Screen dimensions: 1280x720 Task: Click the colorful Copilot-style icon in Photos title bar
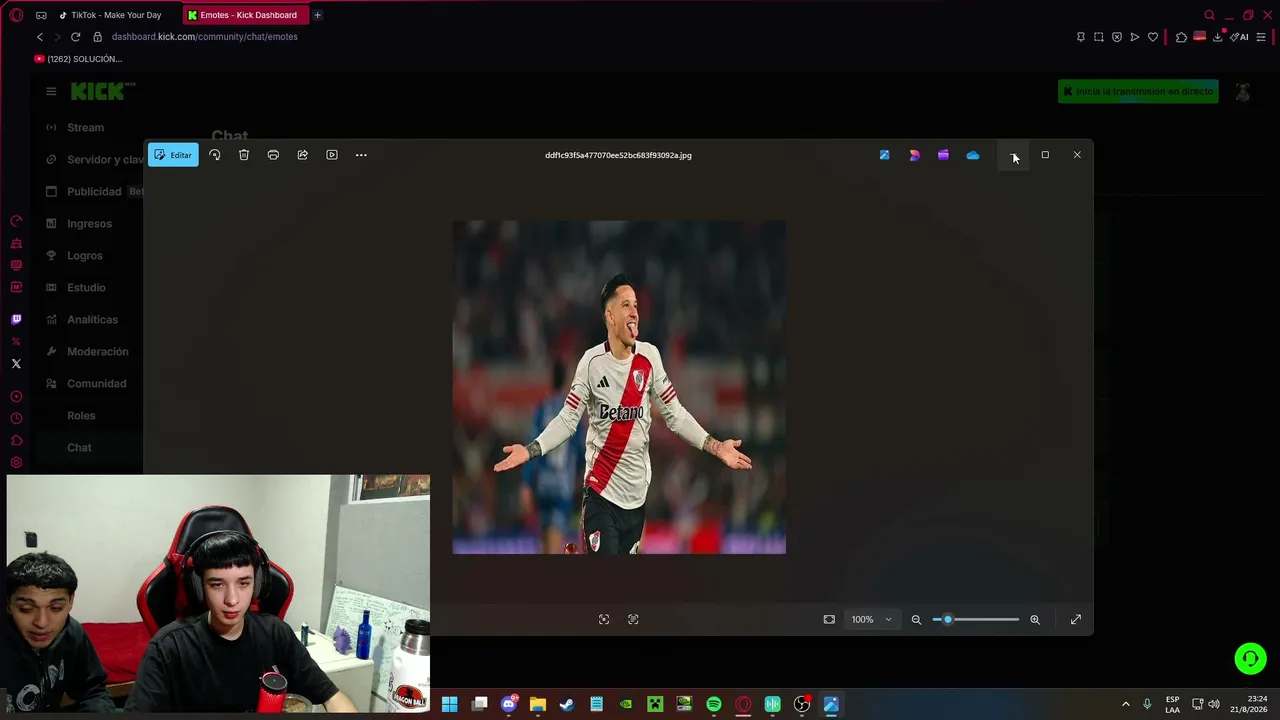tap(914, 155)
